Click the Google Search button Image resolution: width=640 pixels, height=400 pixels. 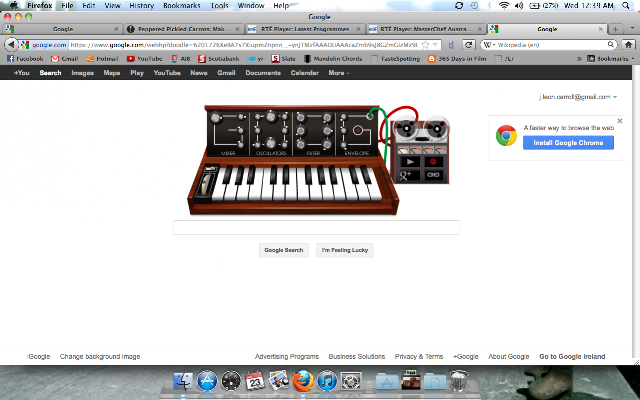(284, 250)
